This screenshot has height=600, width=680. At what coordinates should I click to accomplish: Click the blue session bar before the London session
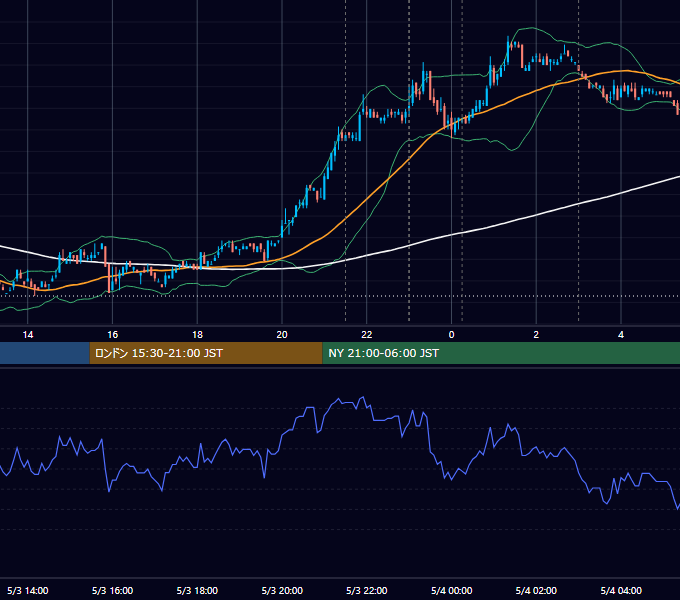point(45,353)
